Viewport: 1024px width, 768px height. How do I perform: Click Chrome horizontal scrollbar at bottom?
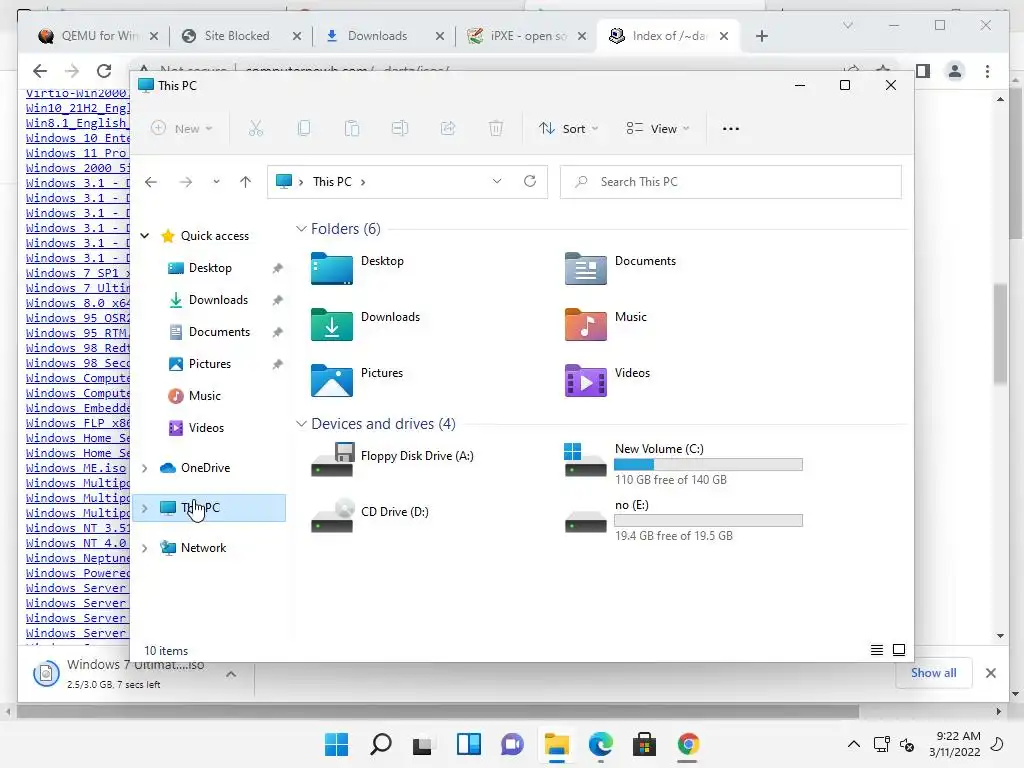pyautogui.click(x=438, y=711)
